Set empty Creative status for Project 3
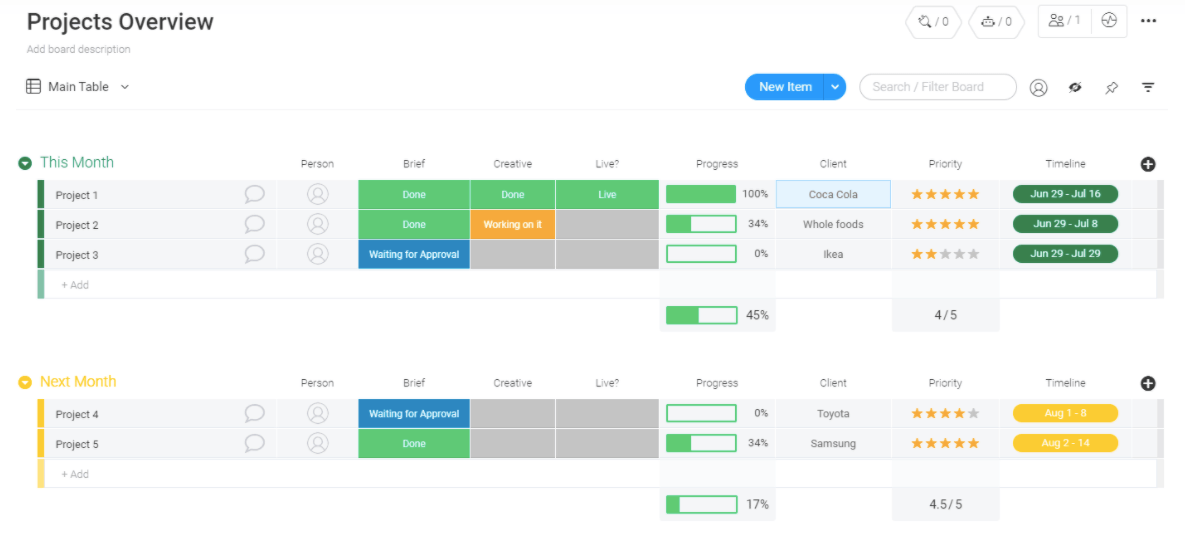 pyautogui.click(x=512, y=255)
